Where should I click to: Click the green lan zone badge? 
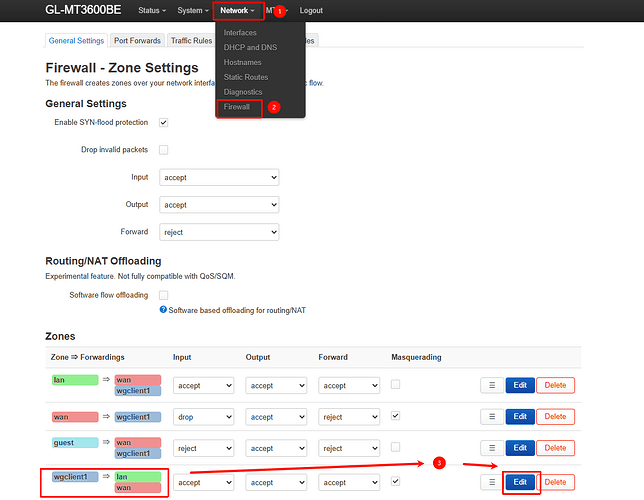(74, 380)
